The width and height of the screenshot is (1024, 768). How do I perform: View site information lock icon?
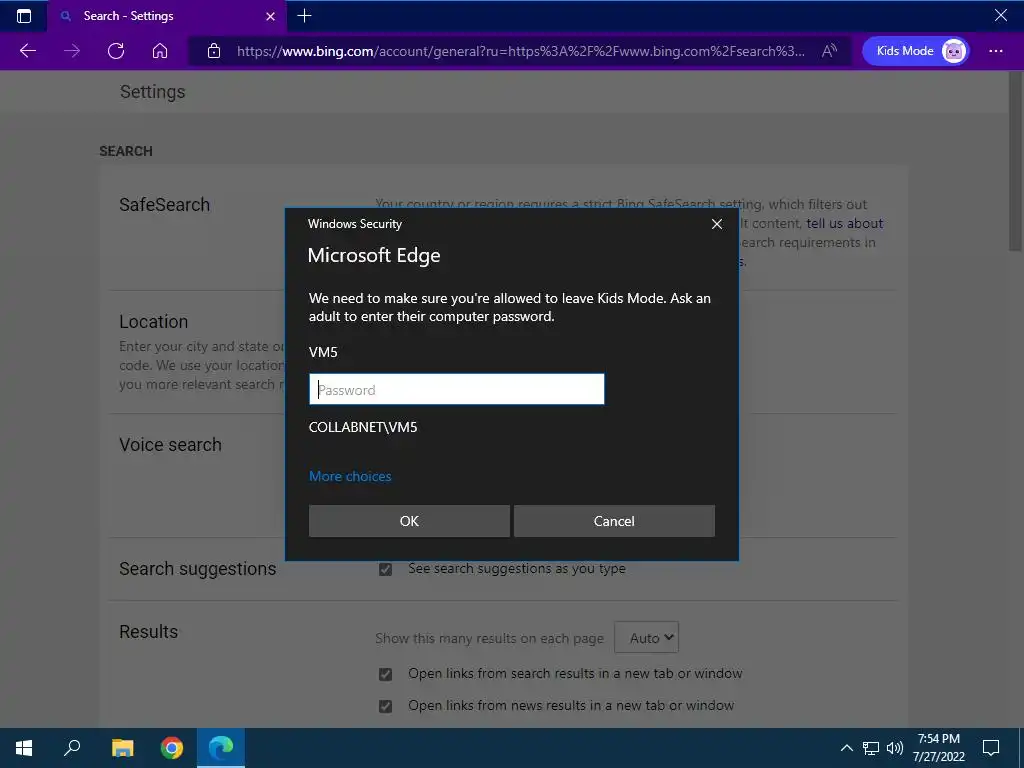click(214, 51)
